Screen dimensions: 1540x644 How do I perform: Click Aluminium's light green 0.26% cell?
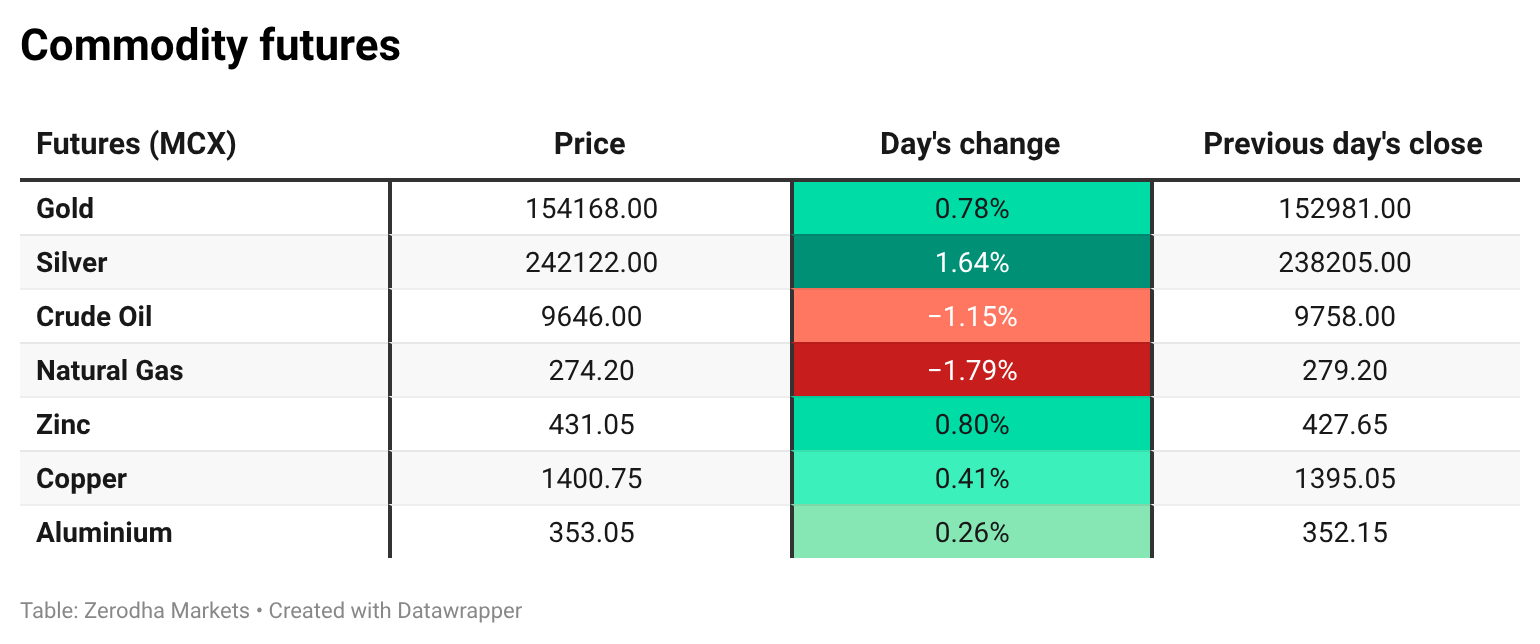[x=972, y=533]
